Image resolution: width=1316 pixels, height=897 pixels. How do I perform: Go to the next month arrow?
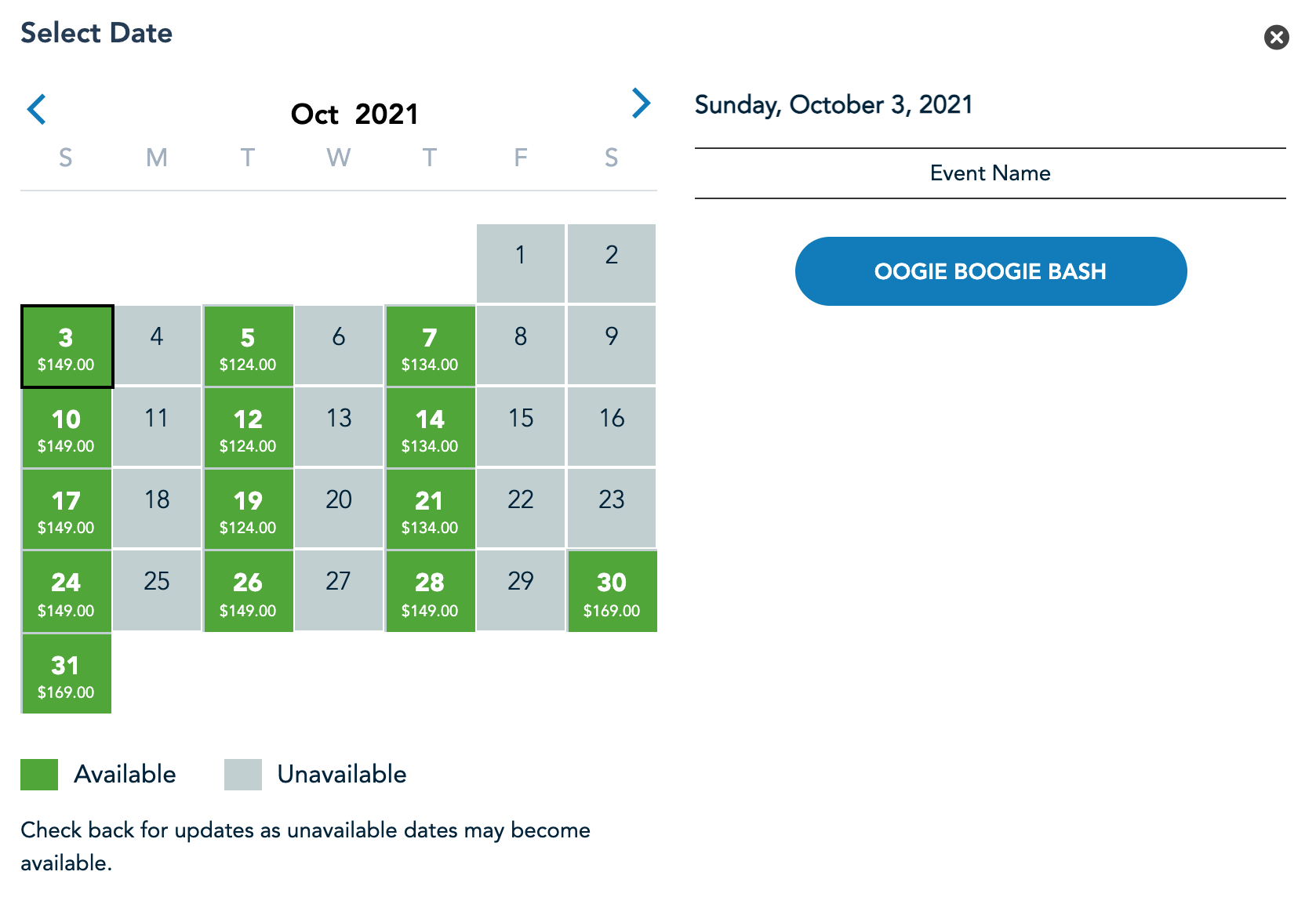[x=641, y=103]
